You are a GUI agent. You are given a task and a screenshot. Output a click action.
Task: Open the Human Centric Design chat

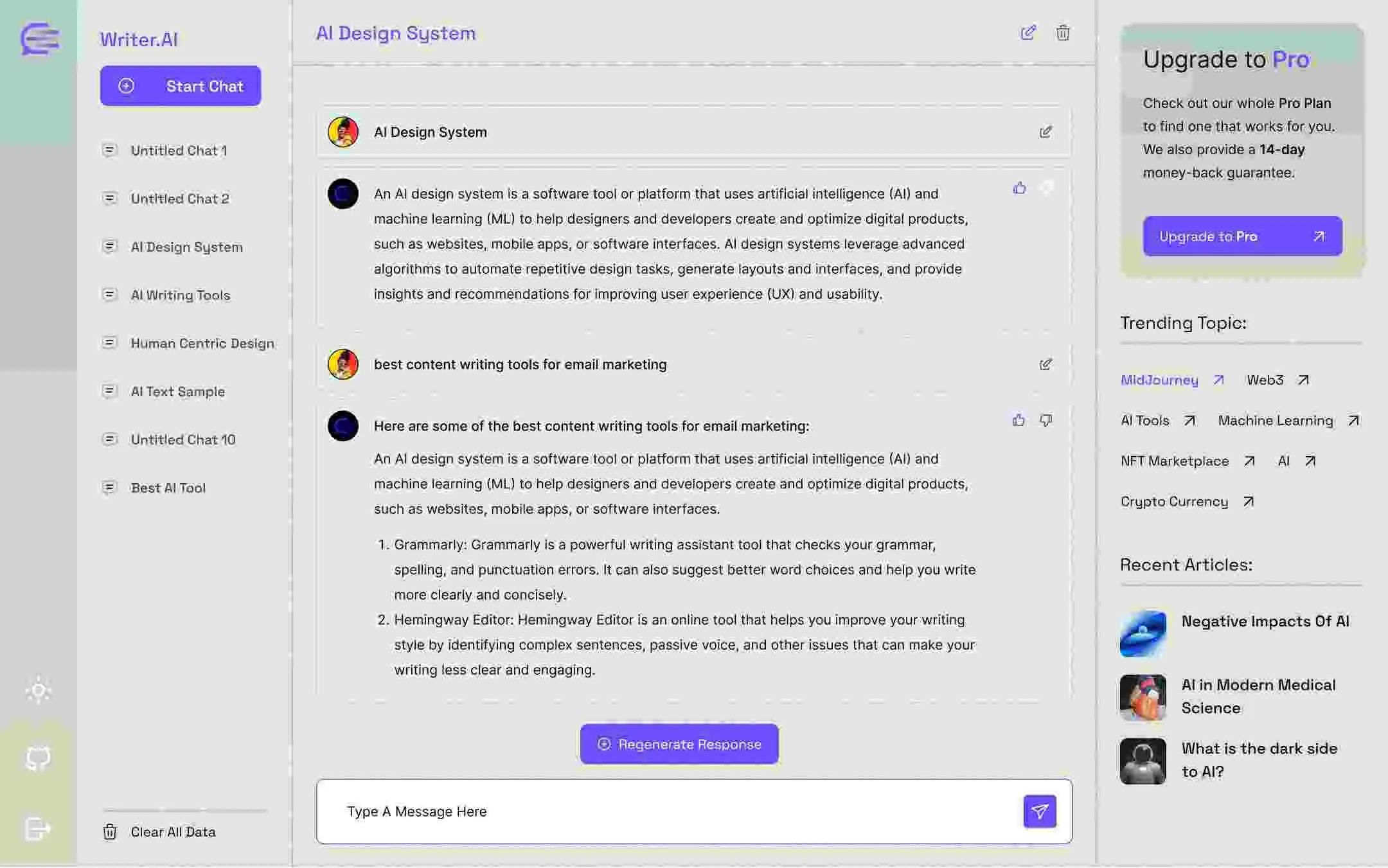202,343
